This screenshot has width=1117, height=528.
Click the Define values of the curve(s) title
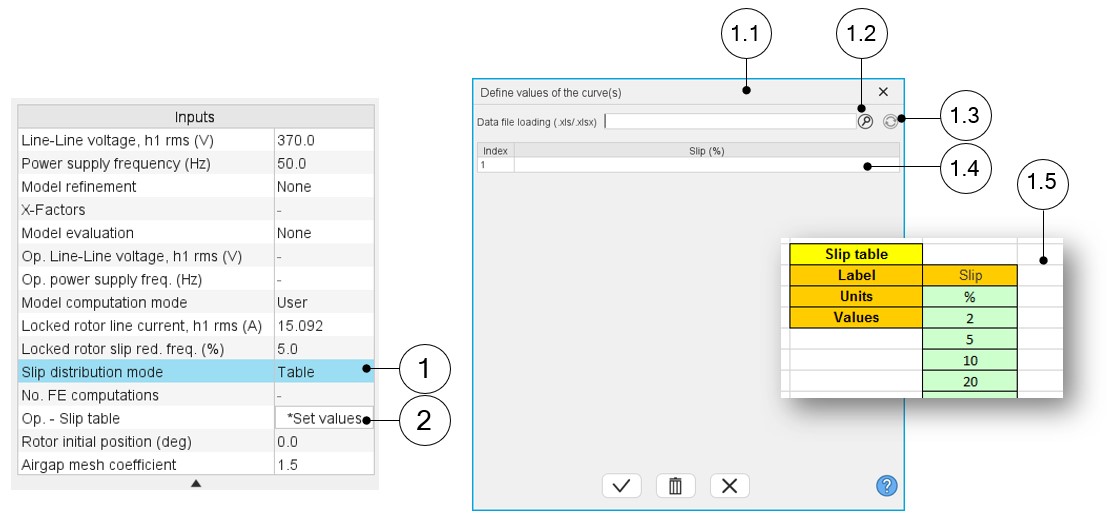tap(551, 93)
